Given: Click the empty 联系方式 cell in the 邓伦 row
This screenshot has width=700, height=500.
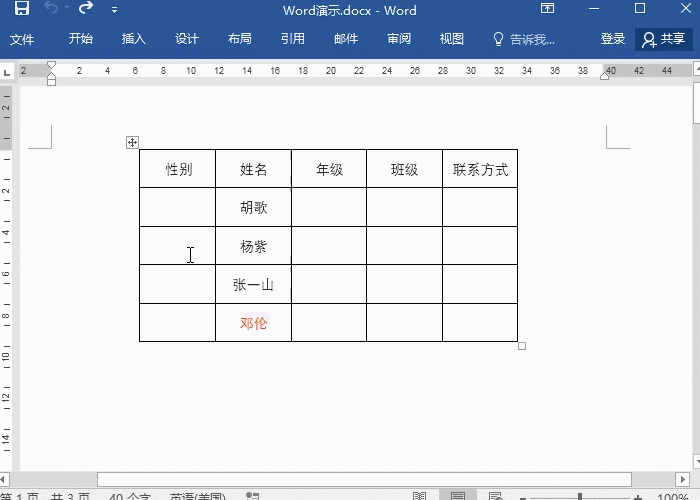Looking at the screenshot, I should (480, 323).
